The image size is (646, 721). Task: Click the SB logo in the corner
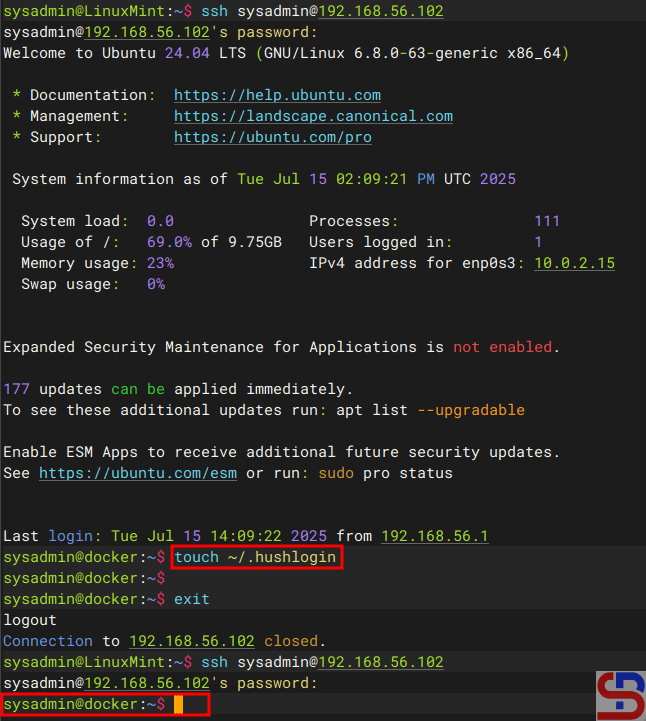[620, 695]
